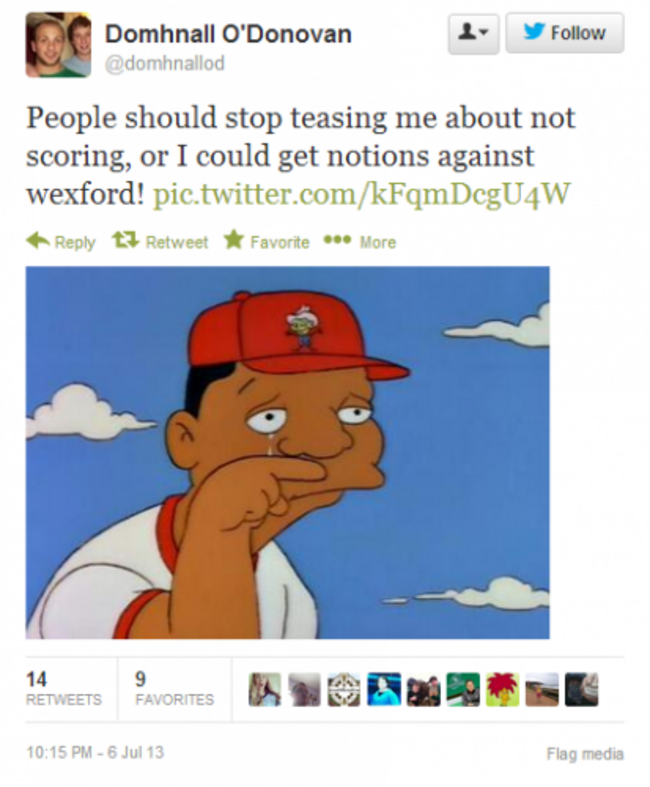Click the first retweeter avatar thumbnail
Image resolution: width=650 pixels, height=787 pixels.
tap(265, 690)
